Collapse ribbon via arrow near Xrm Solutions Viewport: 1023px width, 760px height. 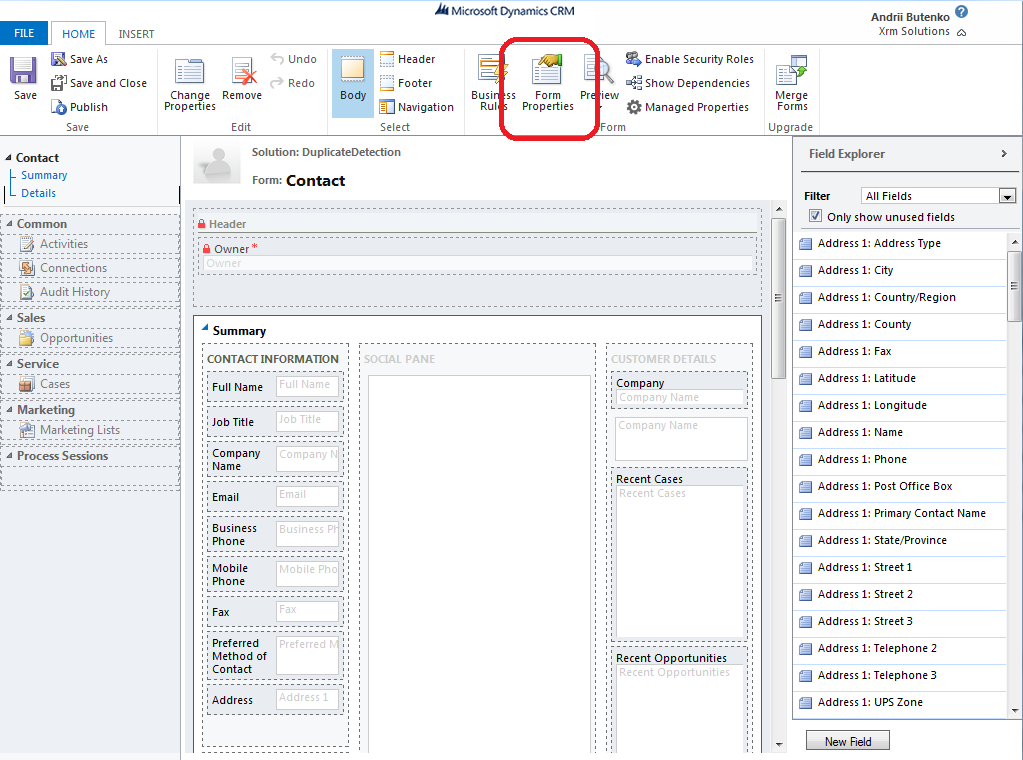[962, 33]
